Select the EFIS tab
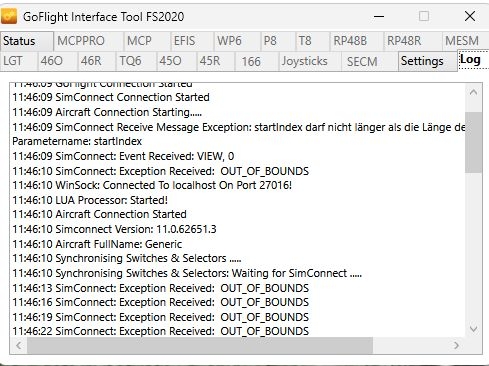 click(192, 41)
